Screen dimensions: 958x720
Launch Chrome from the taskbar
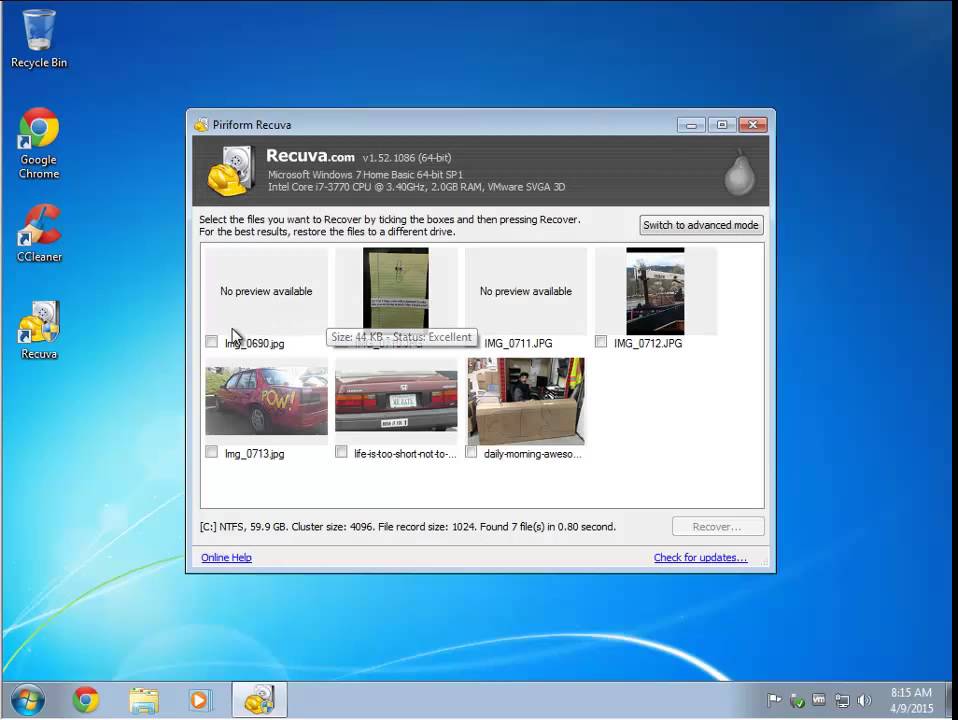pyautogui.click(x=86, y=699)
